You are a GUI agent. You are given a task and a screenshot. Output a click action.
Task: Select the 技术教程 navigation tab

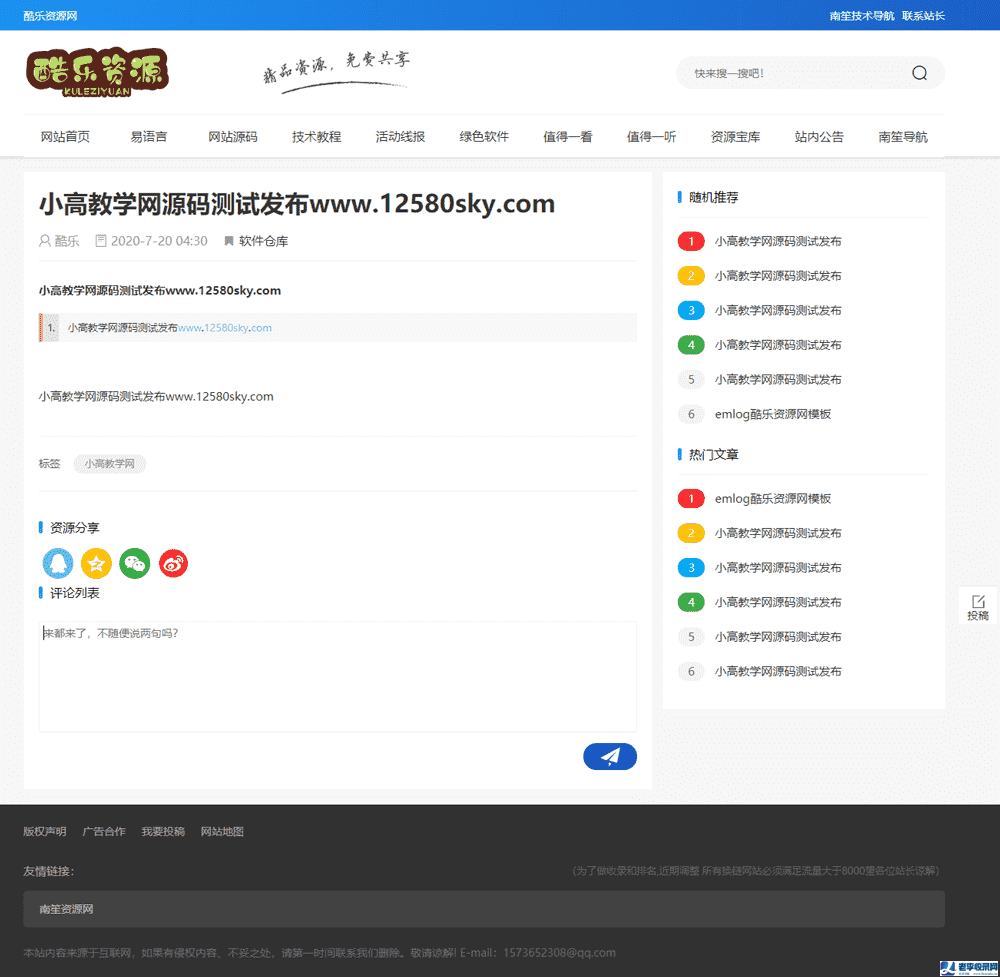(316, 136)
